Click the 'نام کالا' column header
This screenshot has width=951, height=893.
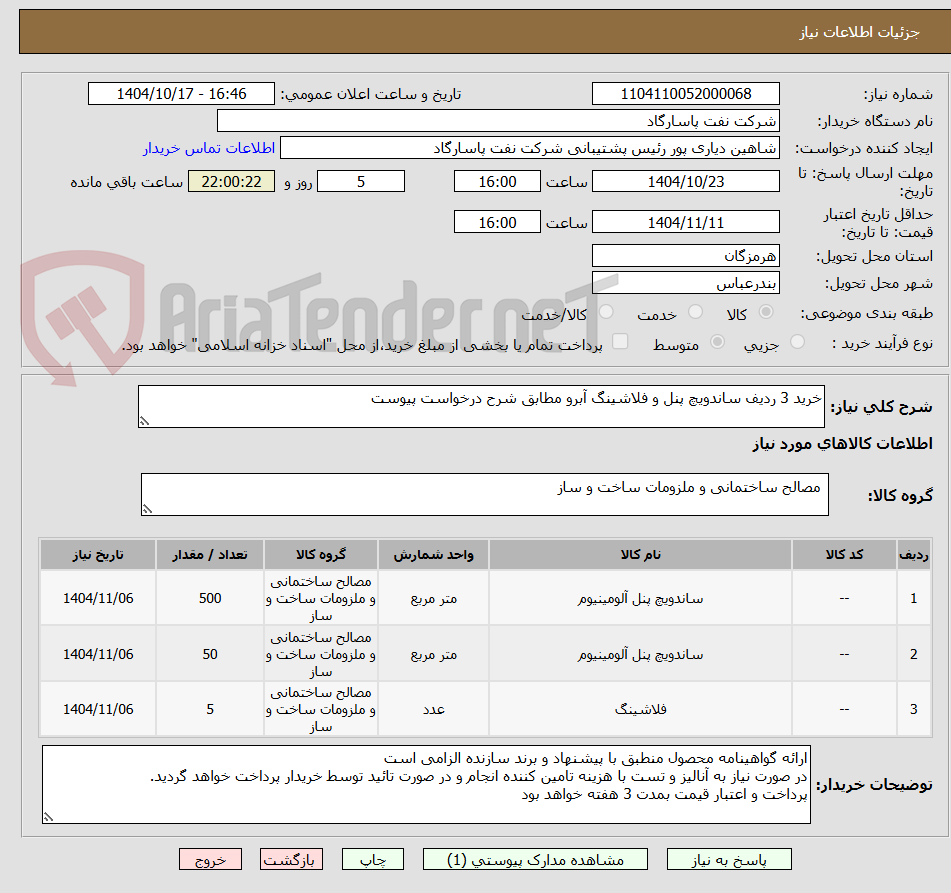pyautogui.click(x=640, y=554)
